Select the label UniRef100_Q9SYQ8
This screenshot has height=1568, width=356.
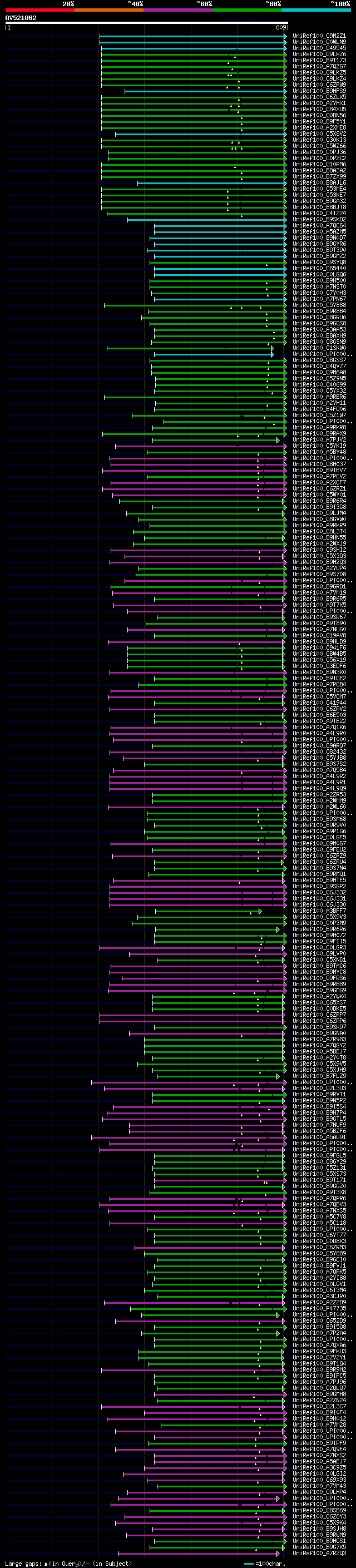[x=319, y=263]
